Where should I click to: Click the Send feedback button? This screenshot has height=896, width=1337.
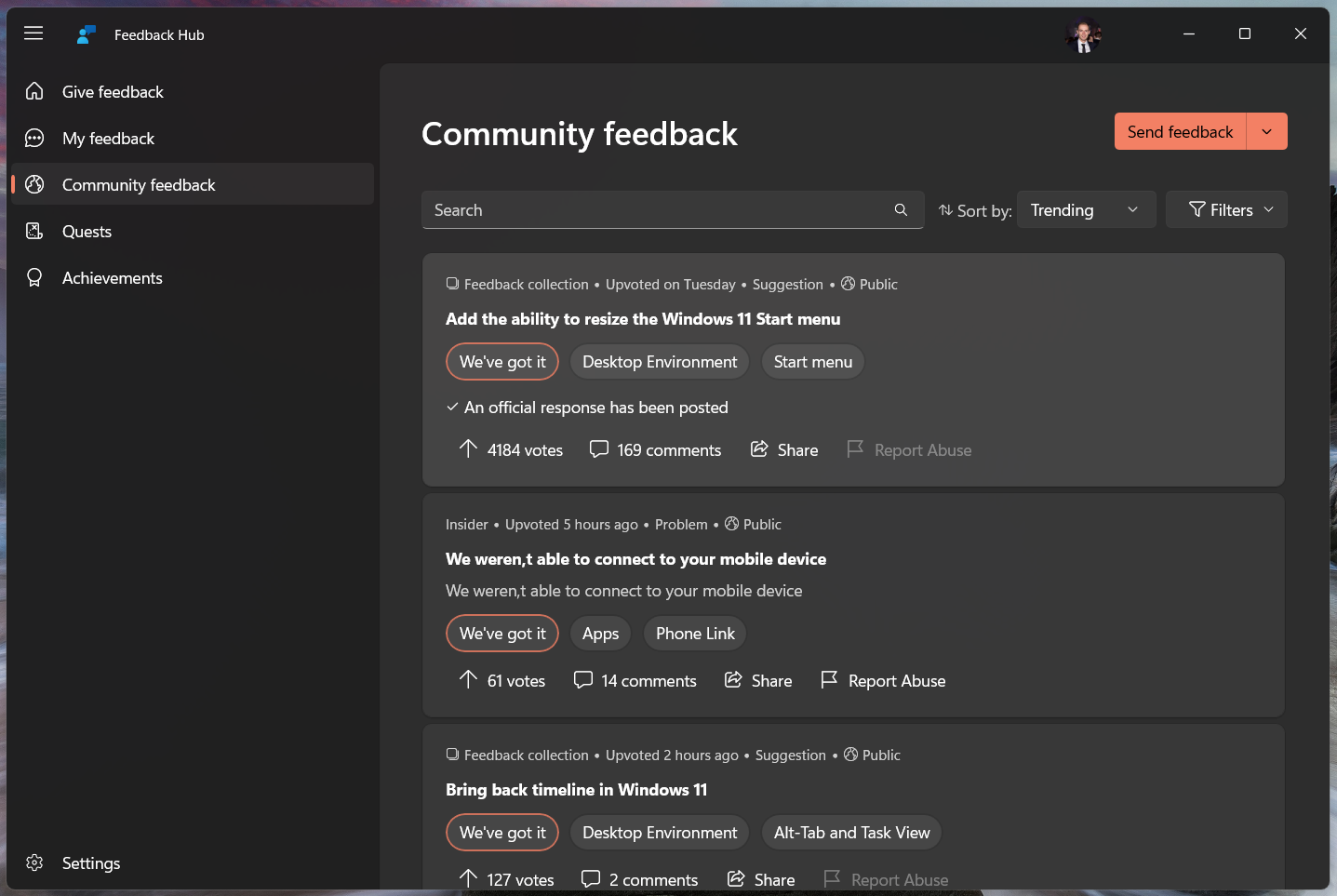tap(1180, 131)
